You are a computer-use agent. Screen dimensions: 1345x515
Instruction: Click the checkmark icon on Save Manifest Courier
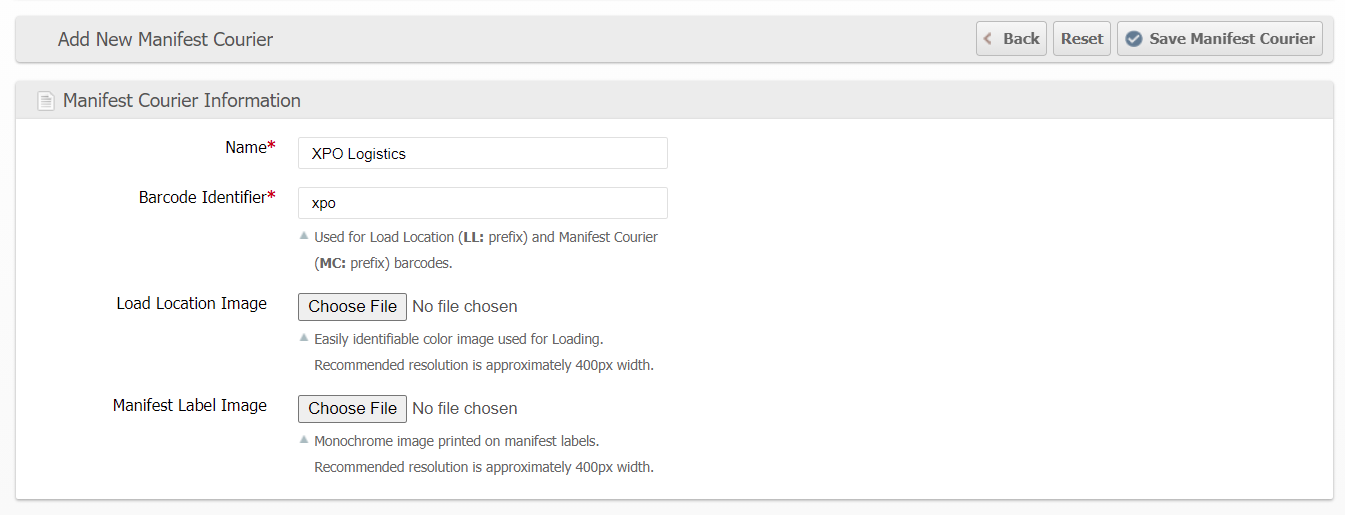[1134, 39]
